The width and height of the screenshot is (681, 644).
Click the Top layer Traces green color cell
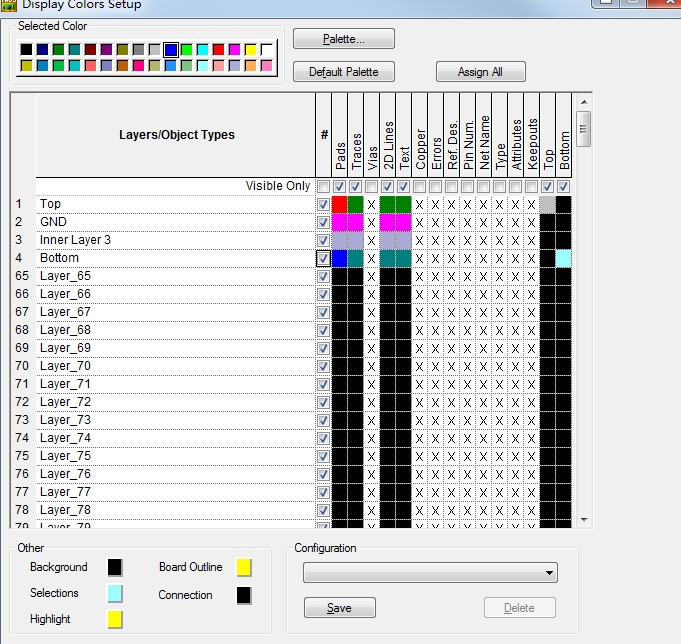355,205
